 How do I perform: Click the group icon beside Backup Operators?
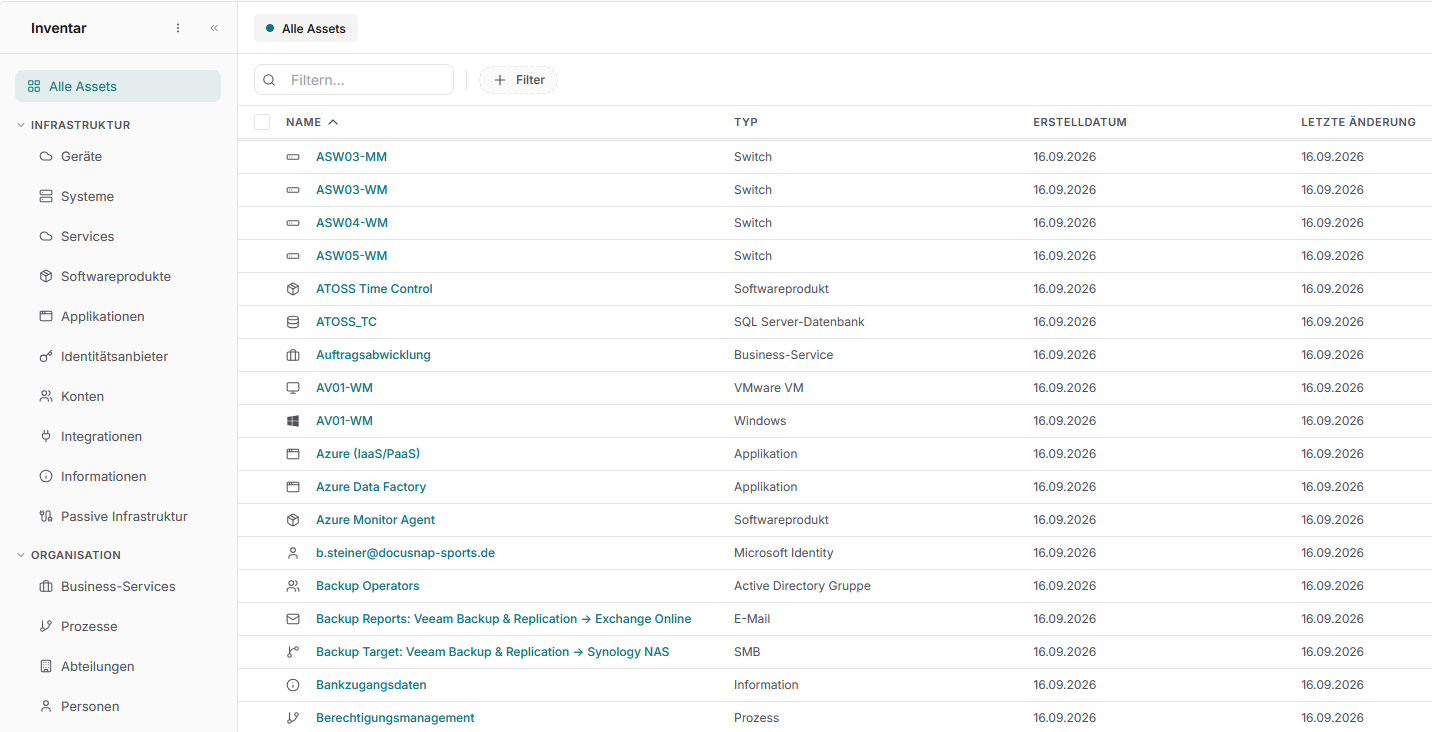point(293,586)
